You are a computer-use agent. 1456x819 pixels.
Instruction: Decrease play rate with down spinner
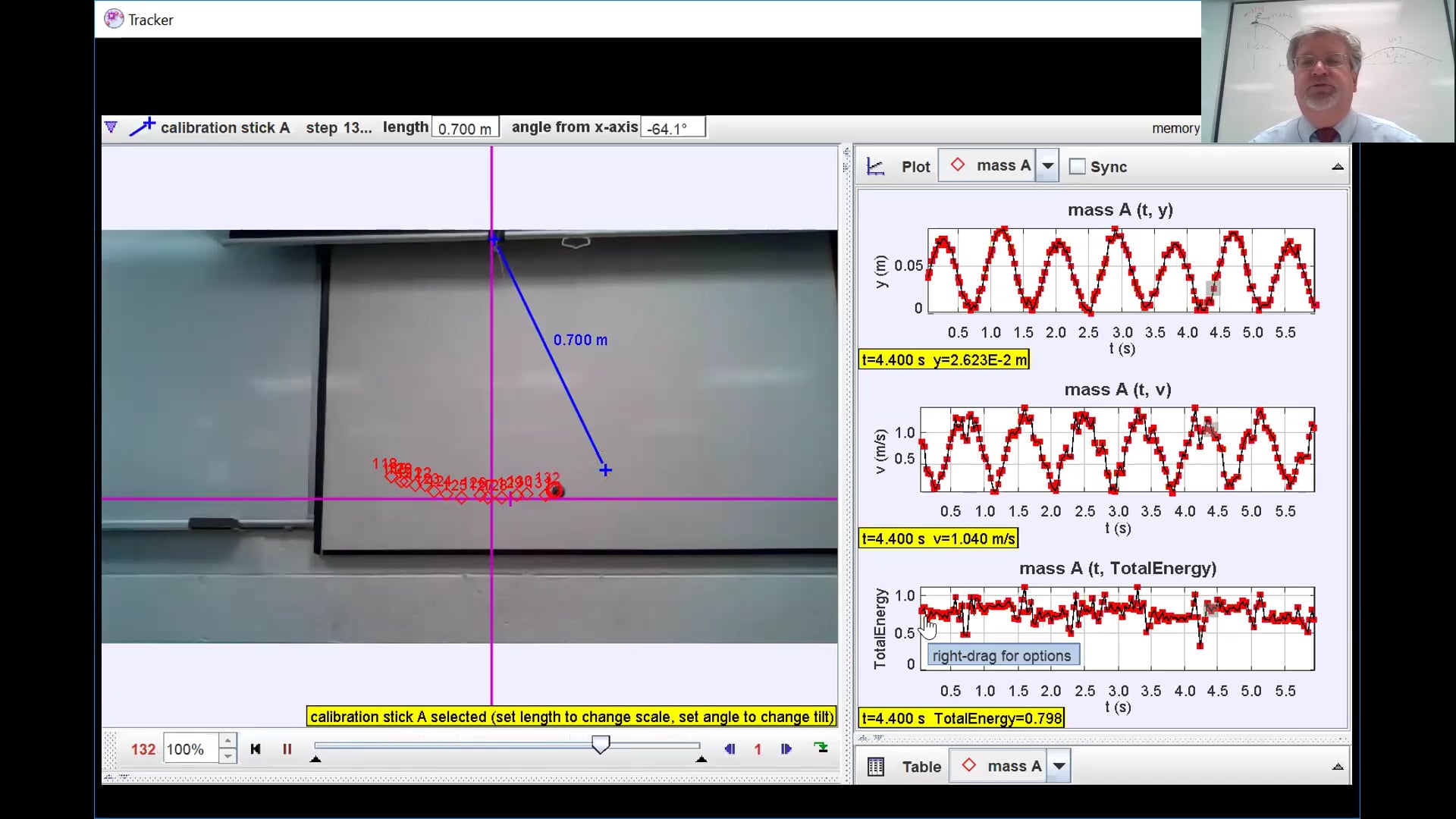click(227, 757)
